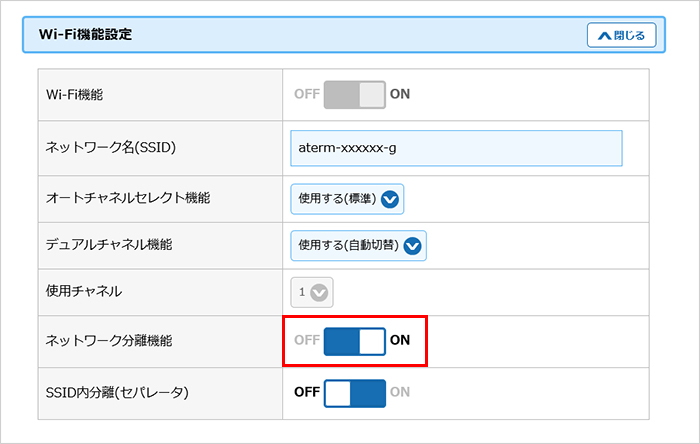Select OFF label for ネットワーク分離機能

click(x=306, y=340)
